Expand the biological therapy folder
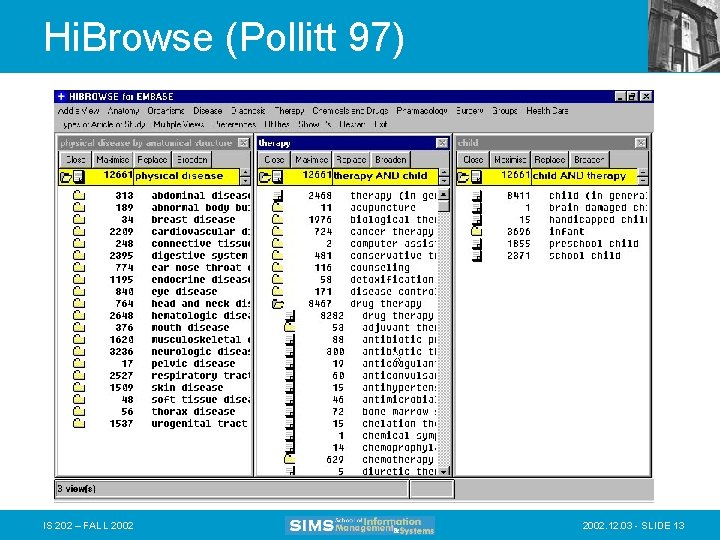720x540 pixels. 277,219
